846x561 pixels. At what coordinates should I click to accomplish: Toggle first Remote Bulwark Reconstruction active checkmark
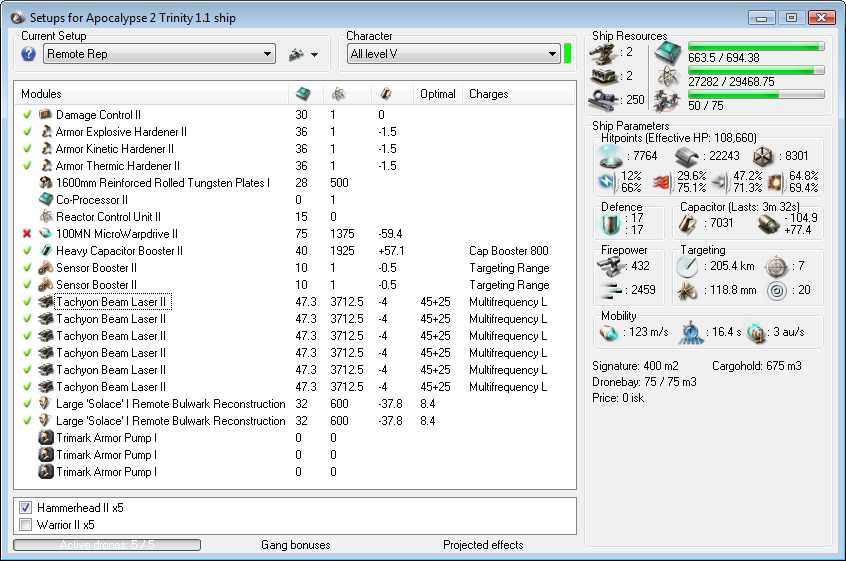(x=27, y=403)
